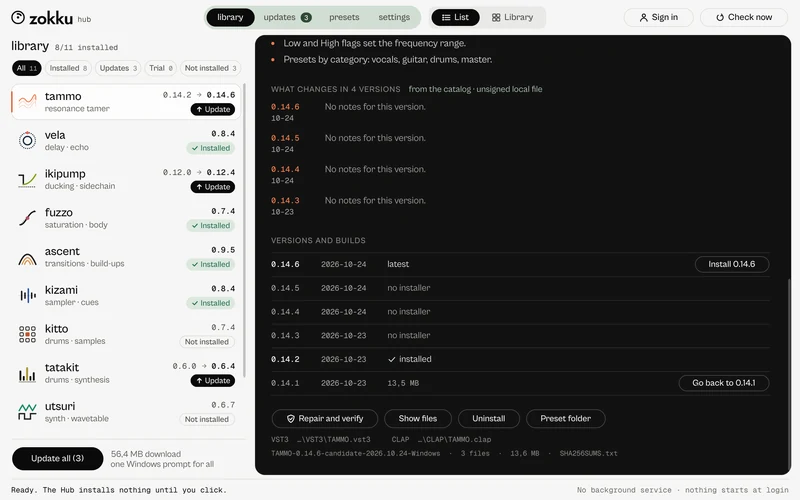800x500 pixels.
Task: Click the utsuri wavetable synth icon
Action: pos(27,412)
